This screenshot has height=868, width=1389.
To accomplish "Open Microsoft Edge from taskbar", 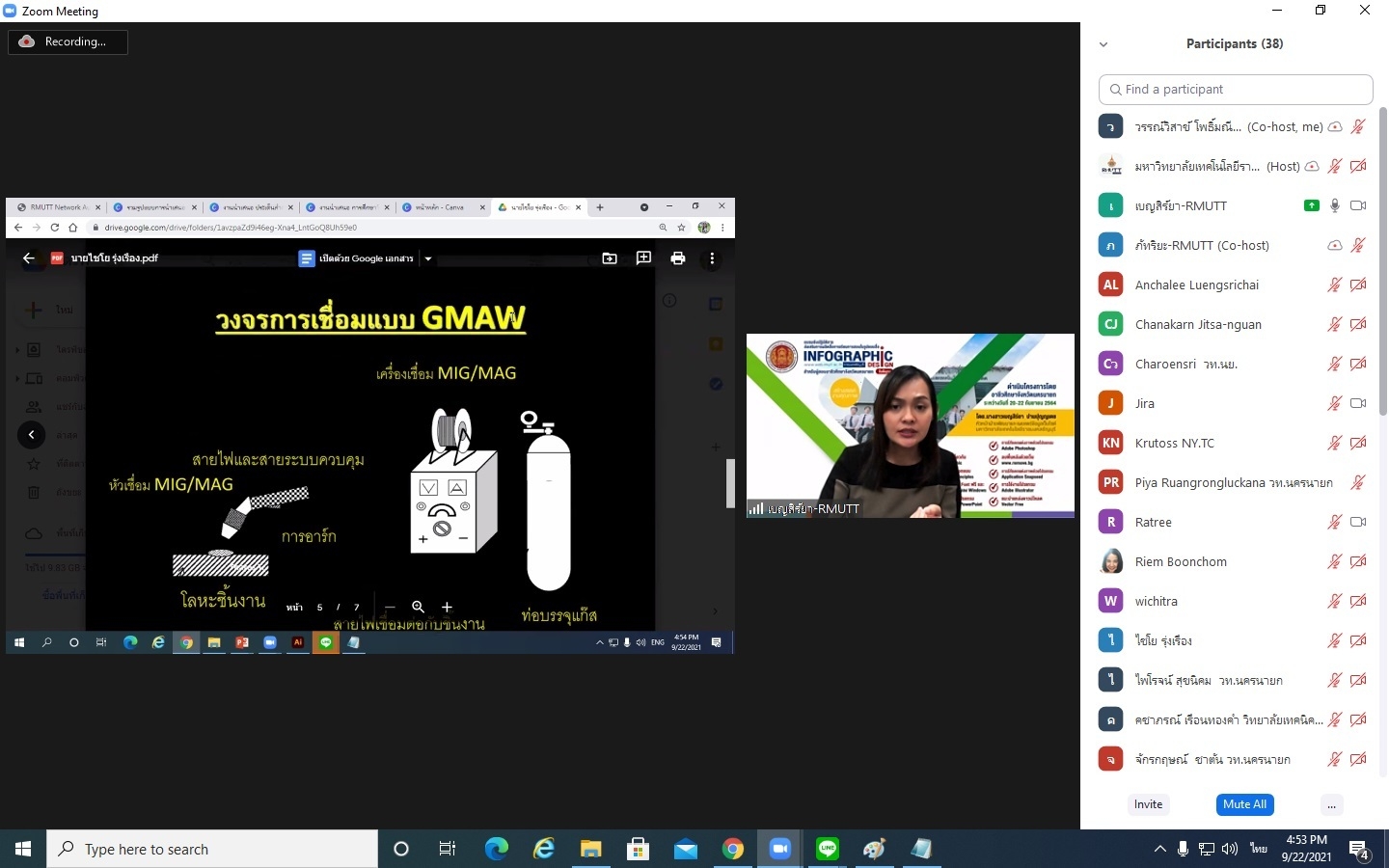I will [x=496, y=849].
